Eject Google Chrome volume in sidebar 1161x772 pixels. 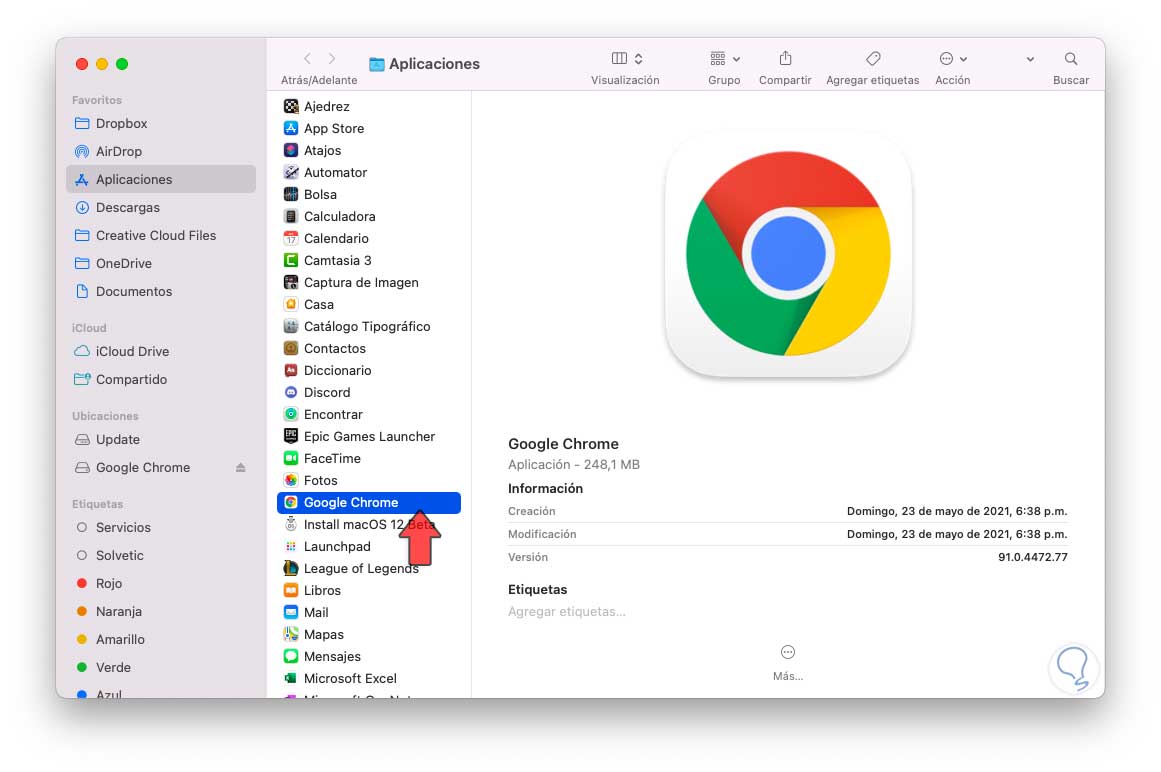coord(241,468)
